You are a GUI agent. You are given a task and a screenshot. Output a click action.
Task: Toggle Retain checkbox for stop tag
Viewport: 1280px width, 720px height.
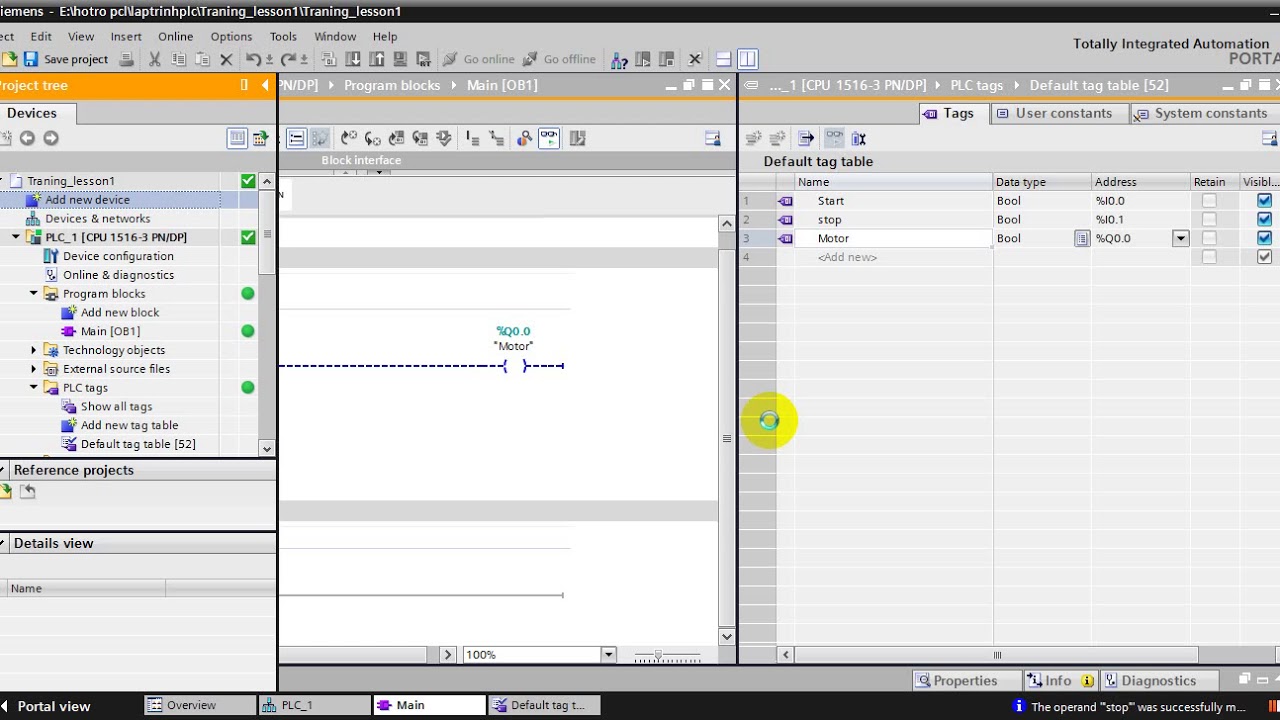(x=1209, y=219)
